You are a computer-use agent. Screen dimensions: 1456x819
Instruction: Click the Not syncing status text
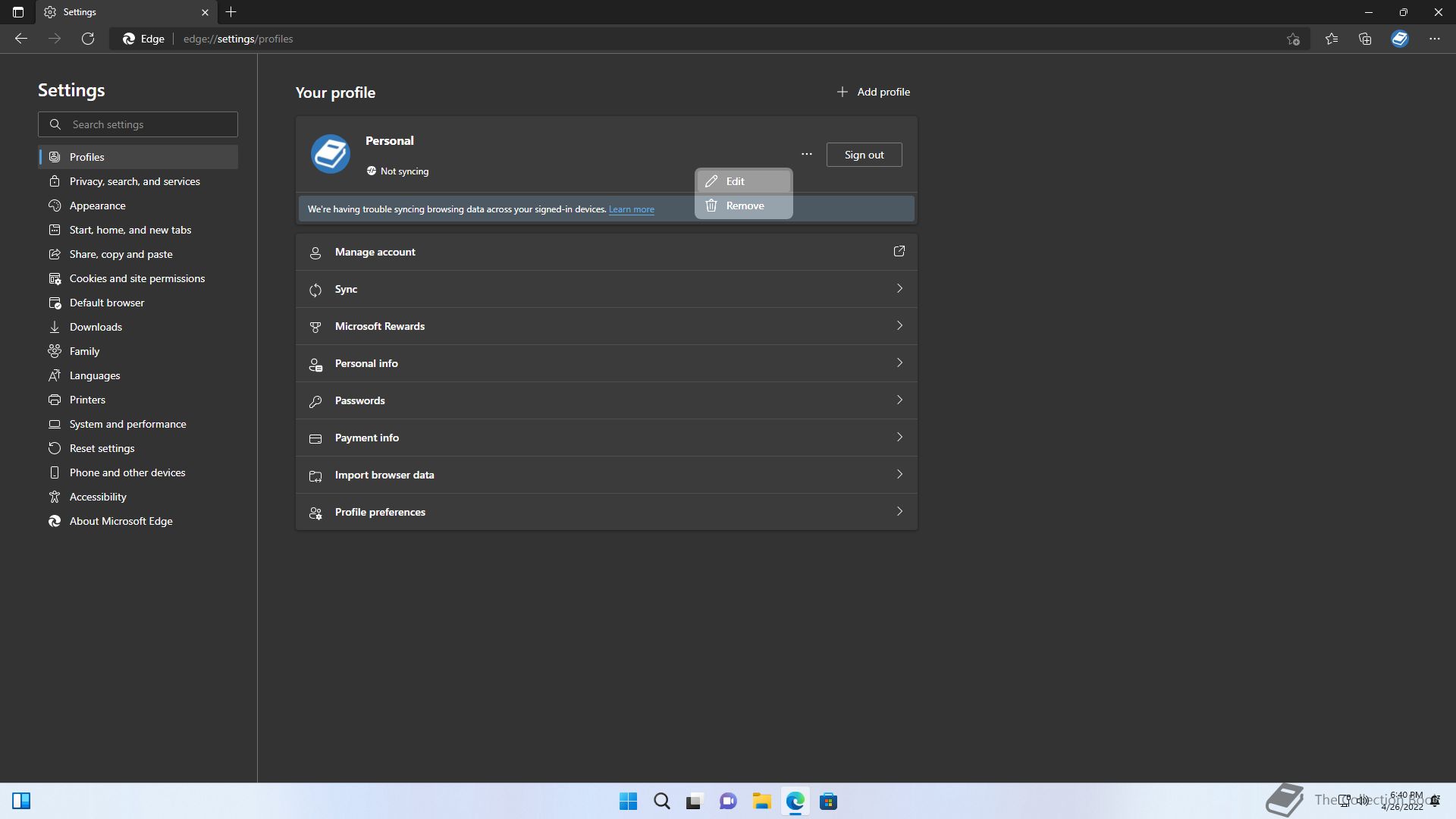404,171
